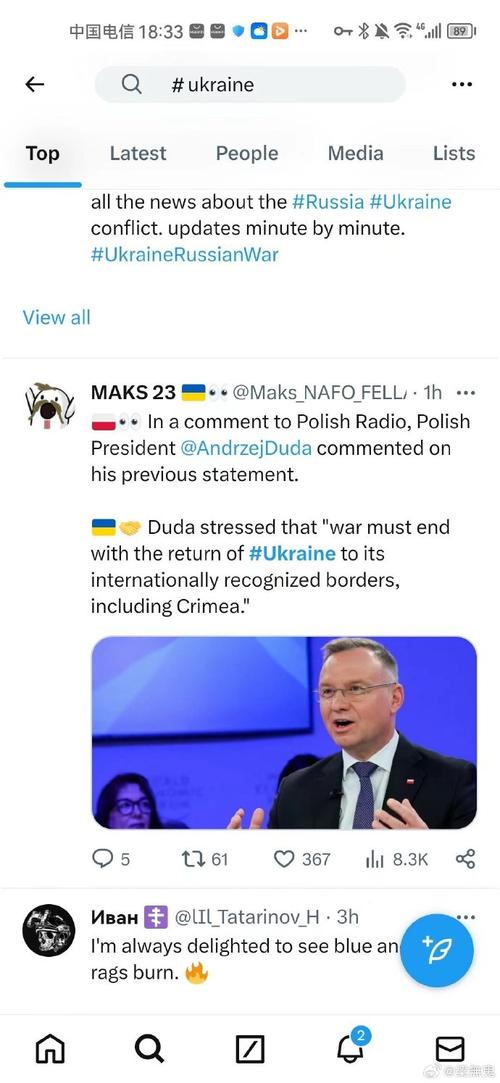This screenshot has height=1083, width=500.
Task: Open the Home feed icon
Action: (x=50, y=1049)
